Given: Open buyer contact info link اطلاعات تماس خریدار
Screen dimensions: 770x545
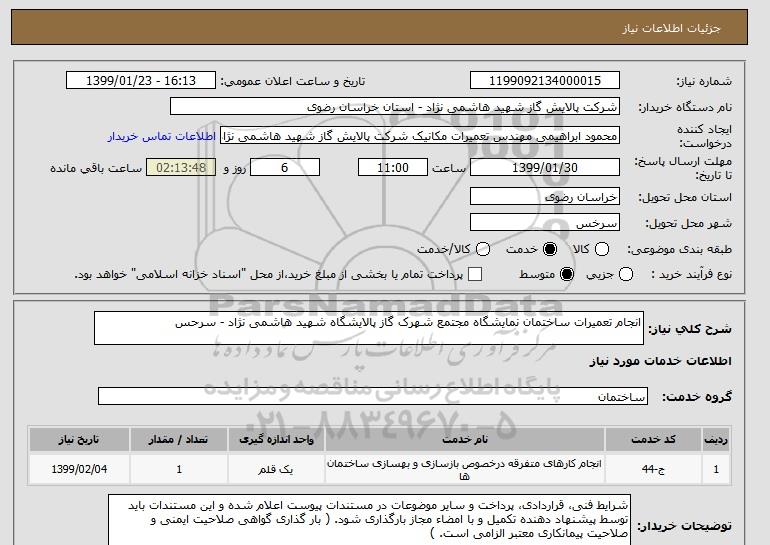Looking at the screenshot, I should (x=162, y=136).
